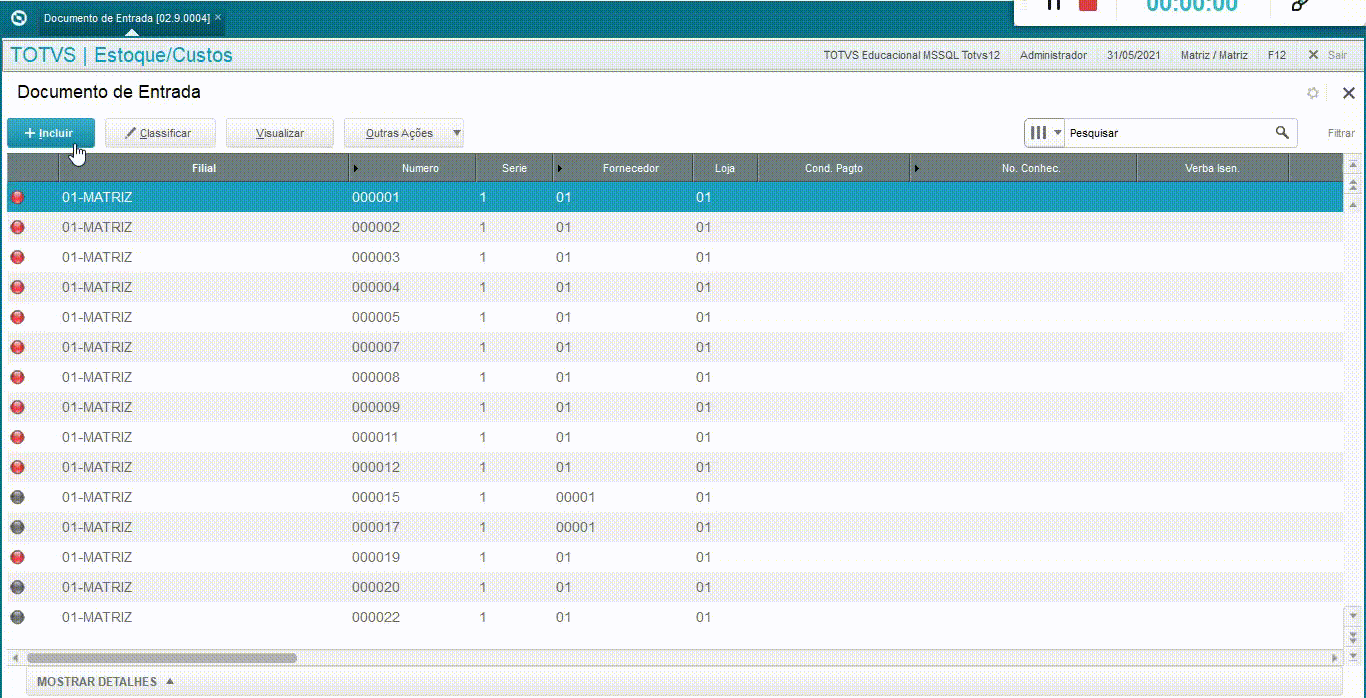The height and width of the screenshot is (698, 1366).
Task: Click the Serie column header
Action: pyautogui.click(x=514, y=168)
